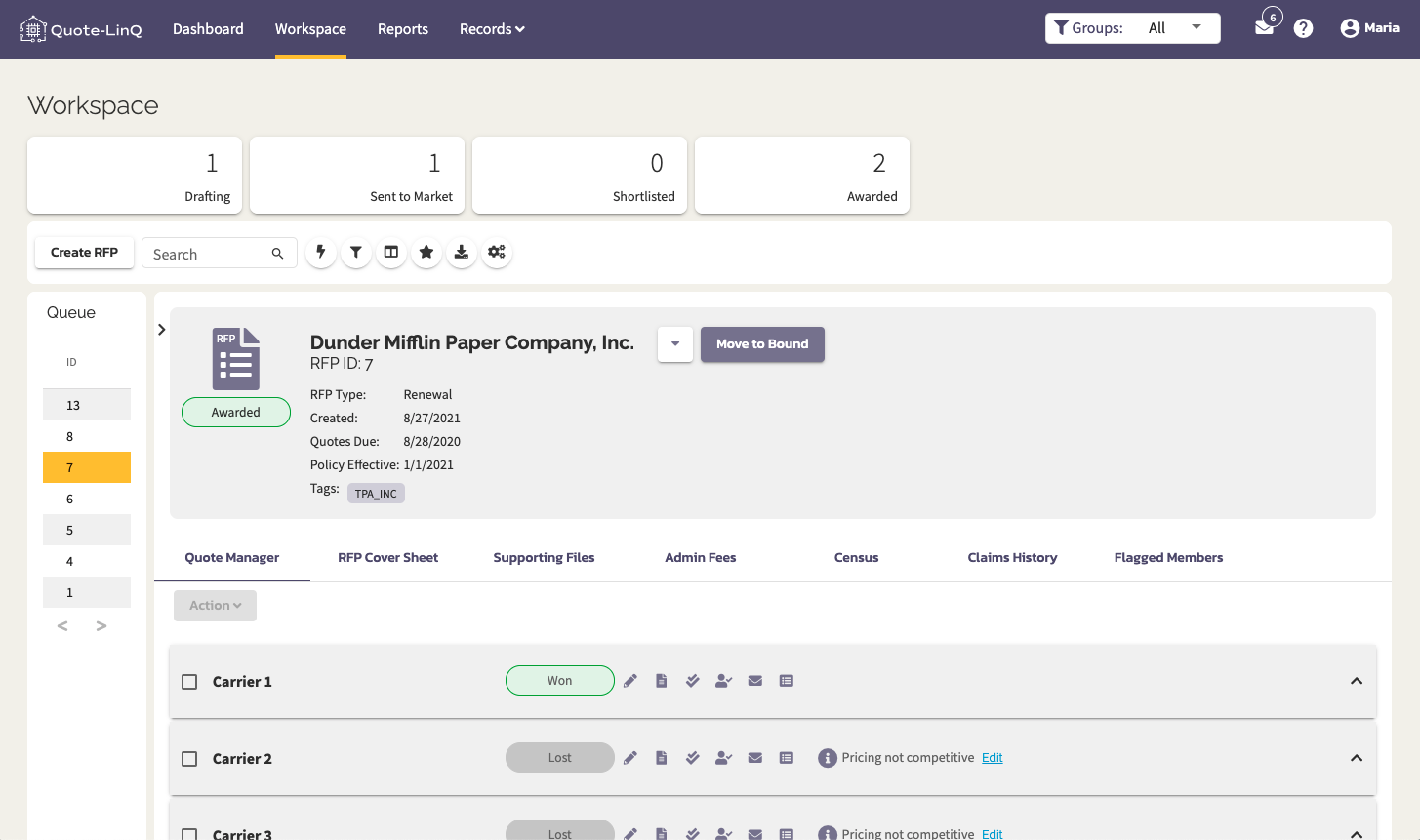Select queue item ID 8
The height and width of the screenshot is (840, 1420).
click(87, 436)
